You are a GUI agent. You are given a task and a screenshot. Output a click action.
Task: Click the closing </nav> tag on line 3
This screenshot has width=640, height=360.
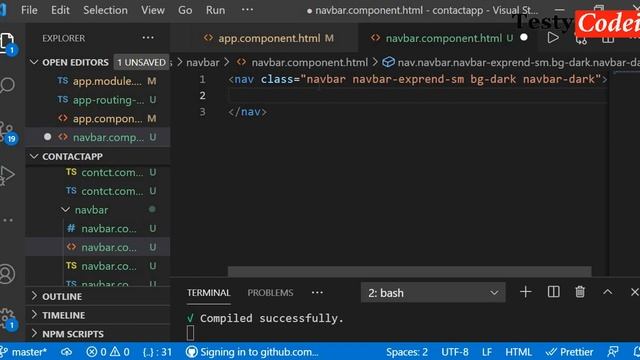[x=247, y=112]
